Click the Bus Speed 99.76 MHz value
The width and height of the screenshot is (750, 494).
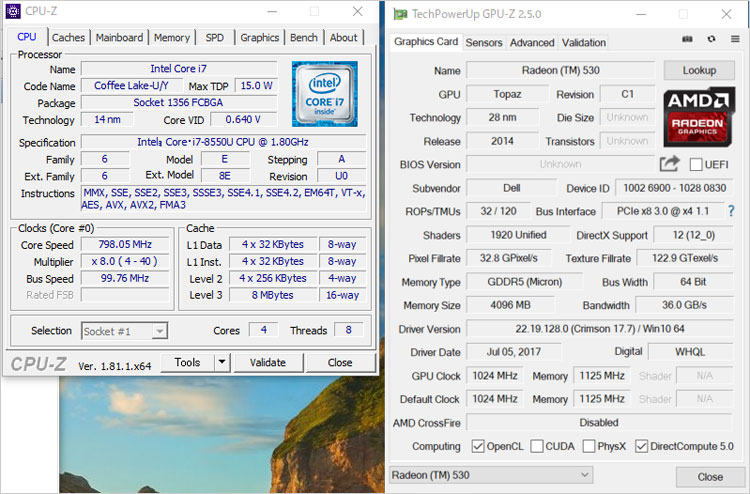pos(125,278)
